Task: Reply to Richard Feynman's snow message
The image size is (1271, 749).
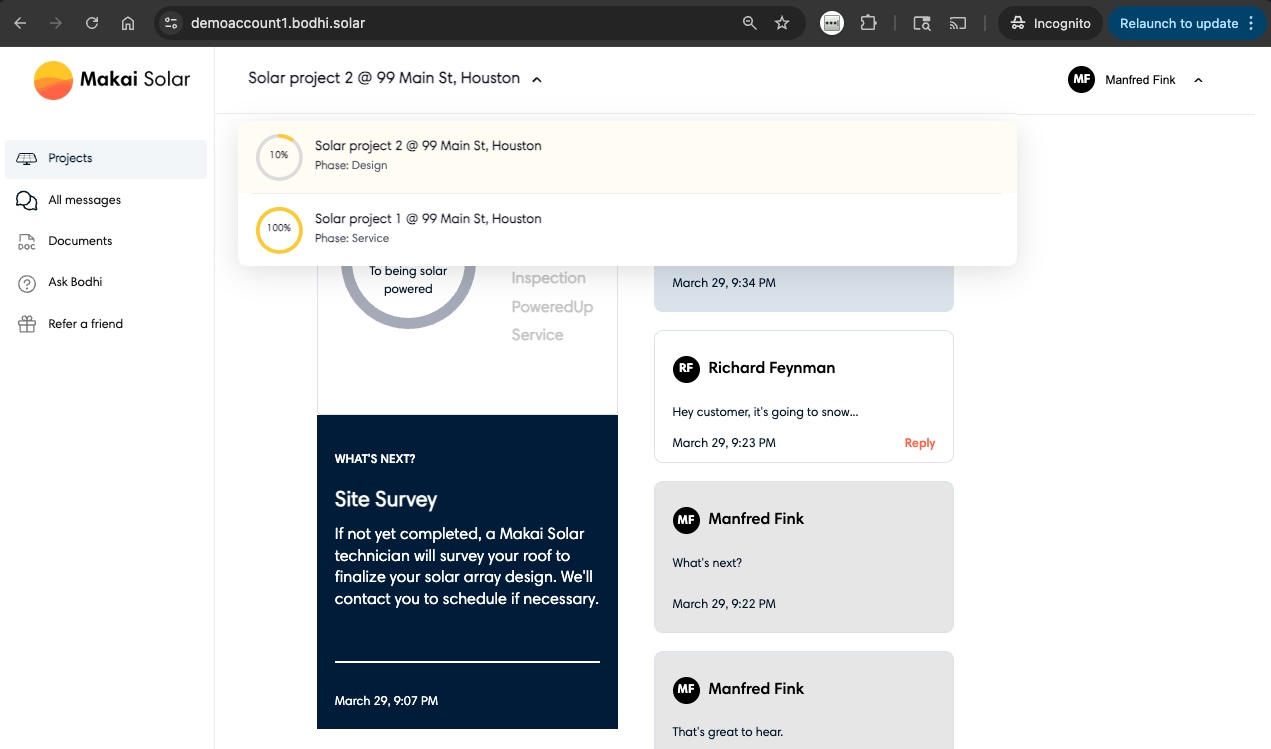Action: tap(919, 443)
